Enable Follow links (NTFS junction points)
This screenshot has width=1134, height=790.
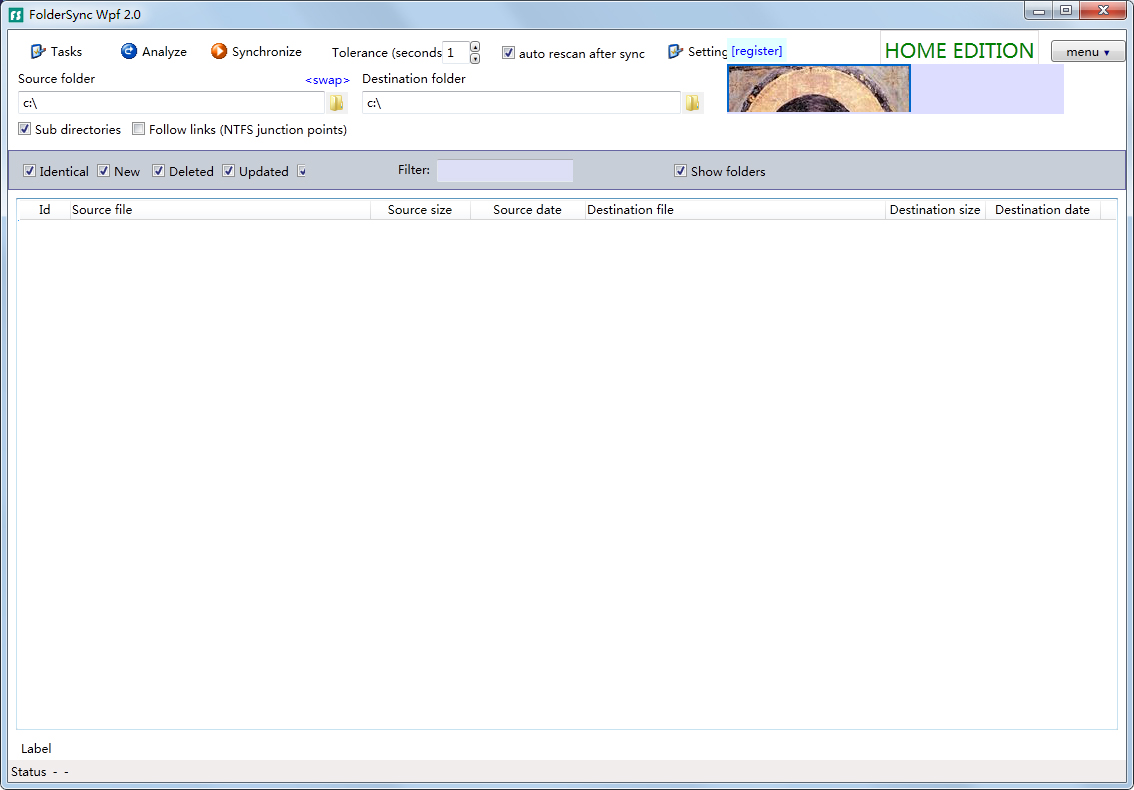pos(138,128)
